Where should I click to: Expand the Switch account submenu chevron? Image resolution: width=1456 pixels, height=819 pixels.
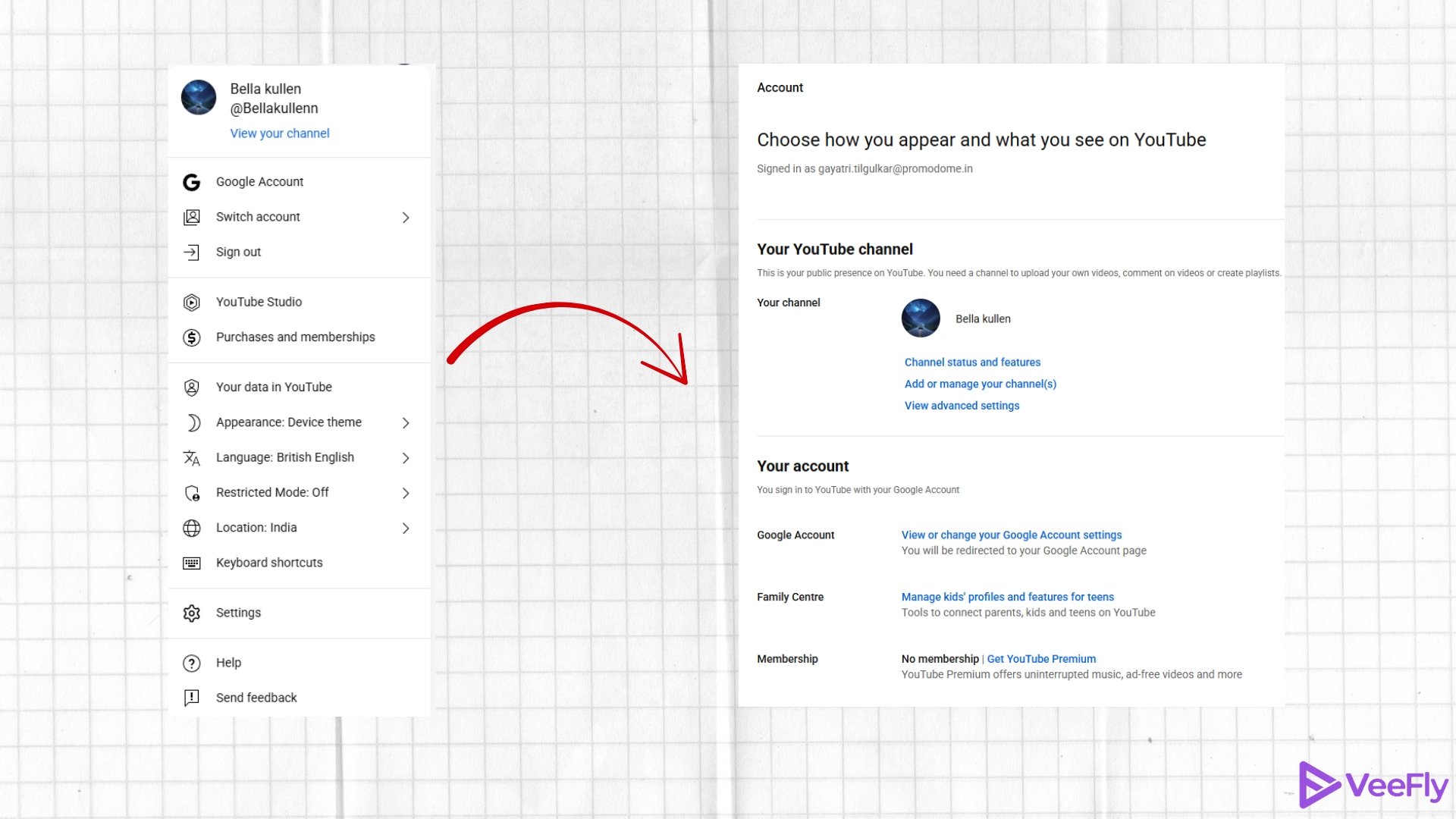point(406,218)
